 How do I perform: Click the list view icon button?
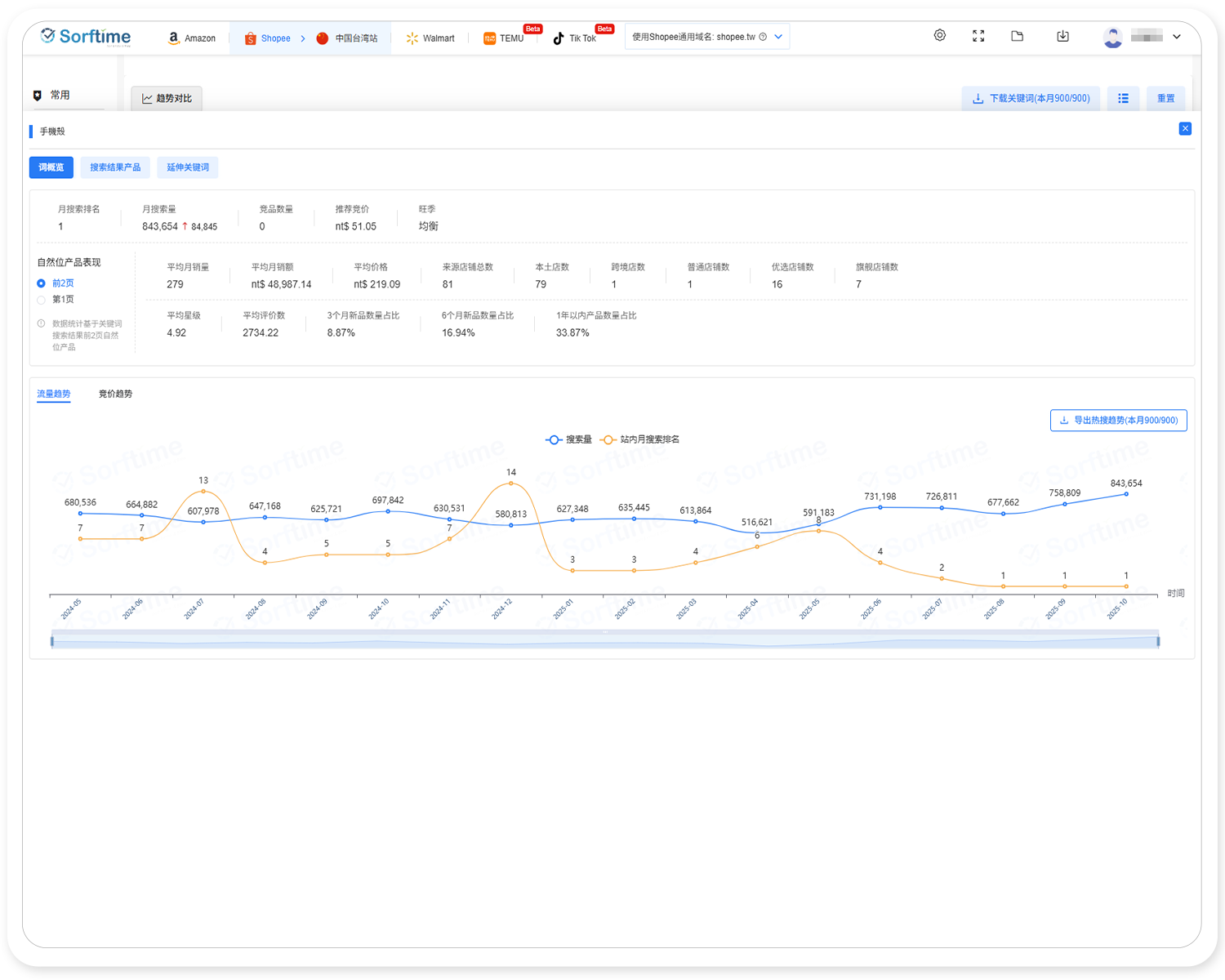pos(1123,98)
